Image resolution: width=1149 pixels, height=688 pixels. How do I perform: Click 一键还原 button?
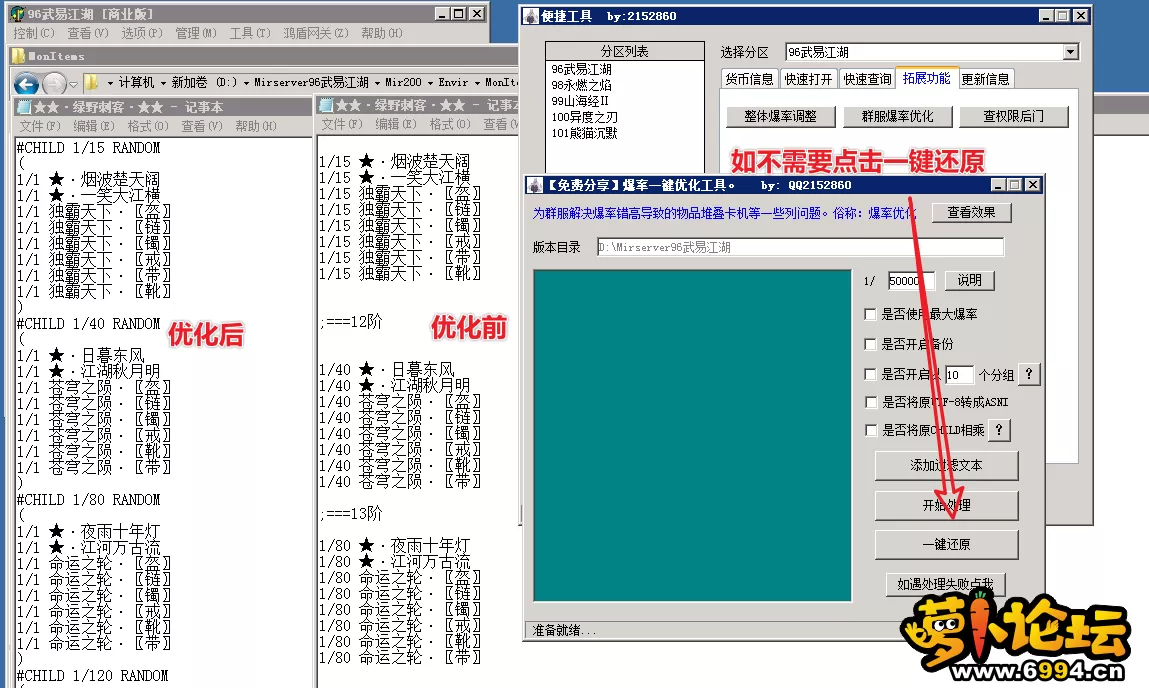(946, 544)
